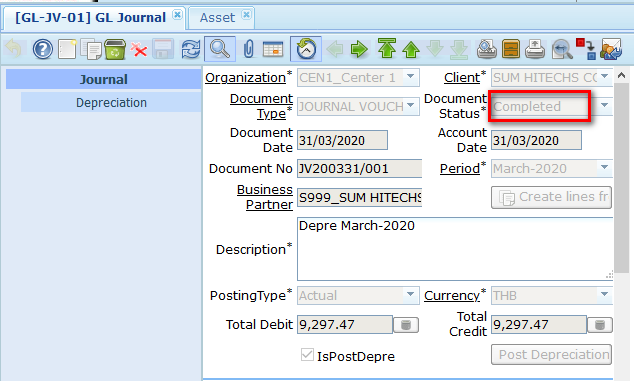Click the Organization label link
The image size is (634, 381).
[245, 77]
